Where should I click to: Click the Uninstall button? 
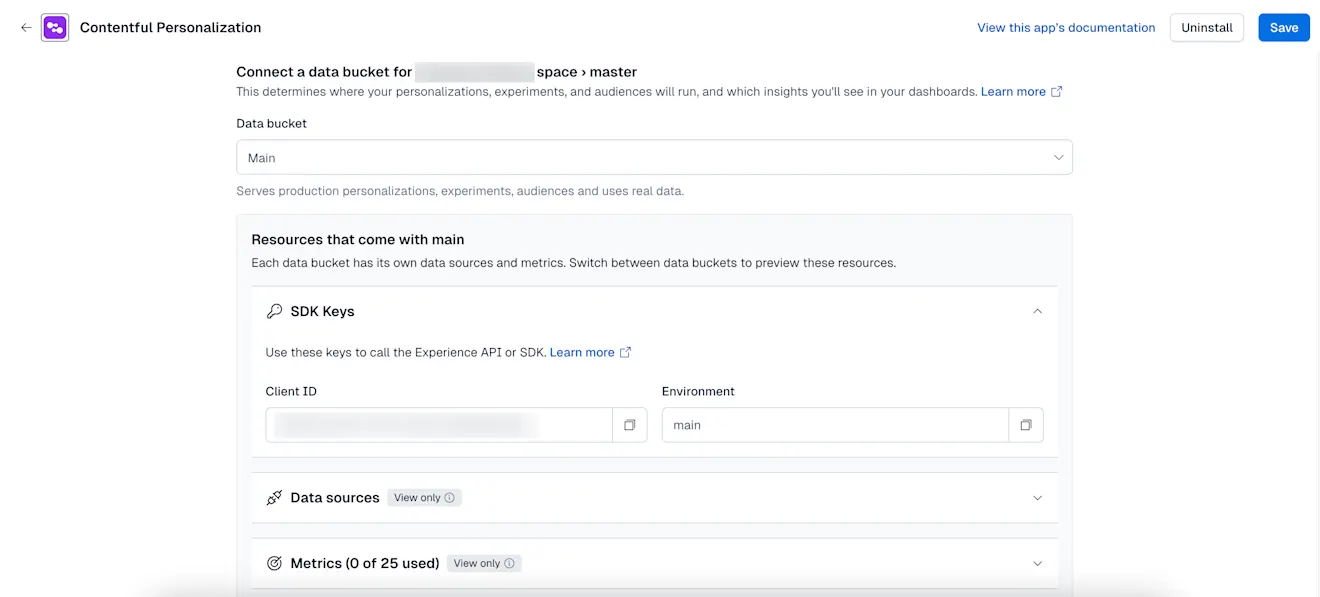click(x=1206, y=27)
